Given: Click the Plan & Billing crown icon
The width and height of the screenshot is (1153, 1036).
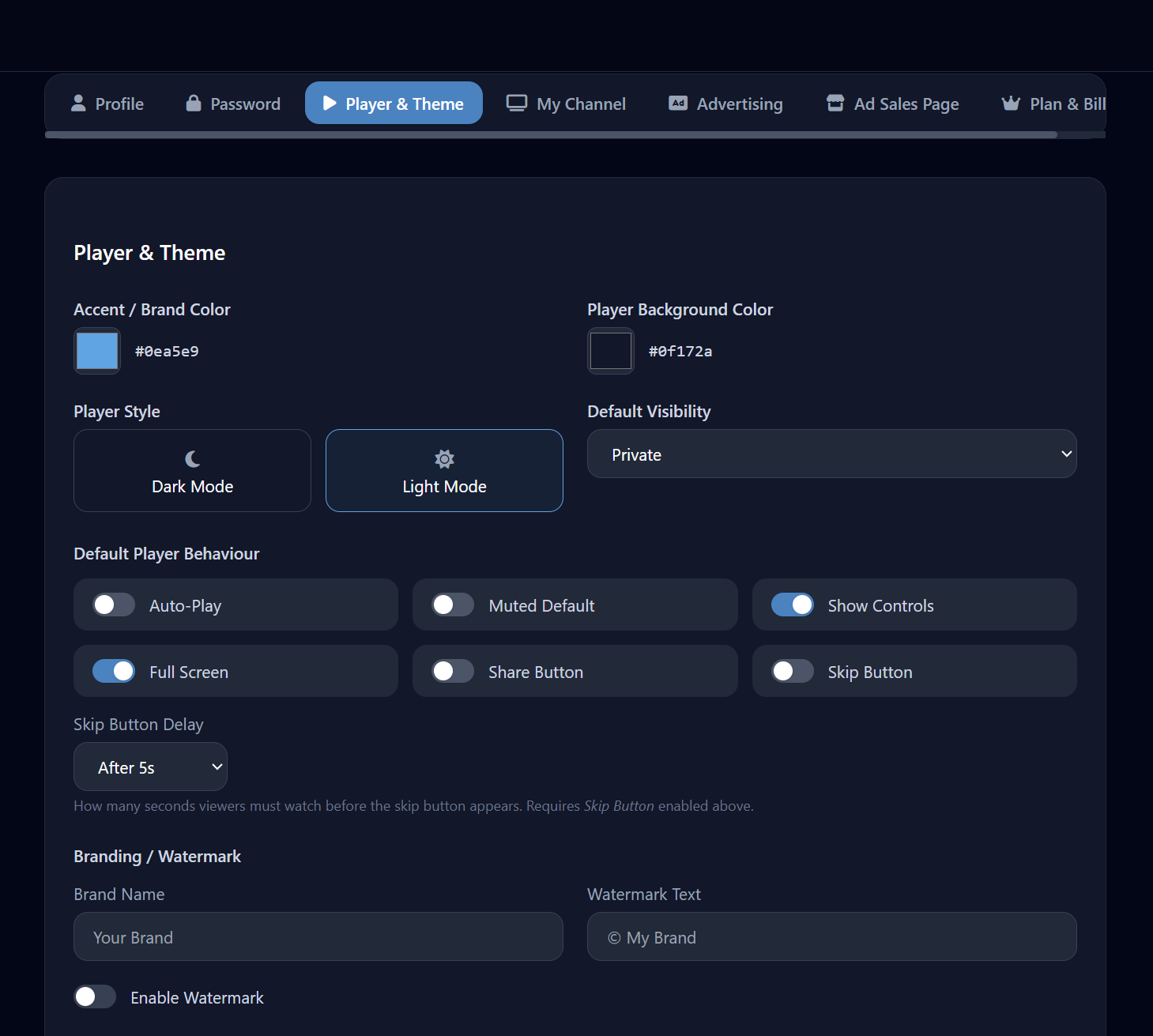Looking at the screenshot, I should [1011, 104].
